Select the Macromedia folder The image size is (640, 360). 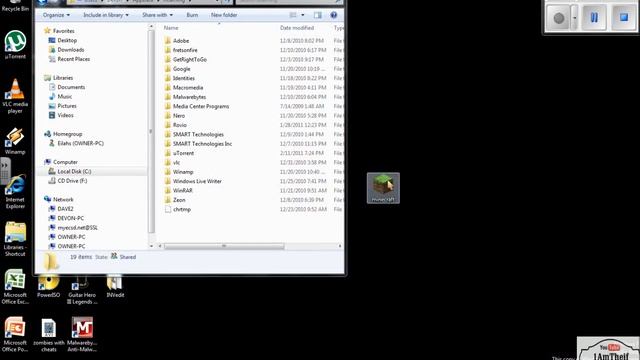coord(188,88)
